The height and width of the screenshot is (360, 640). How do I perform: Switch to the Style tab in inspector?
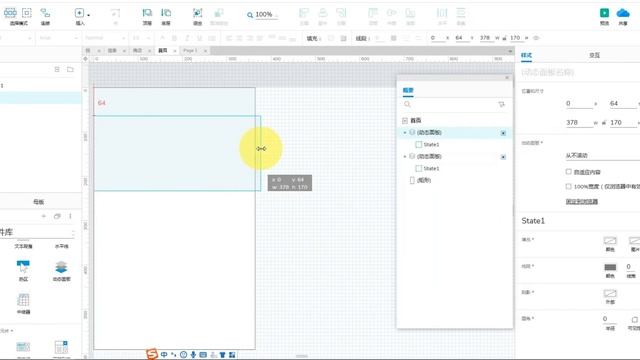point(526,55)
